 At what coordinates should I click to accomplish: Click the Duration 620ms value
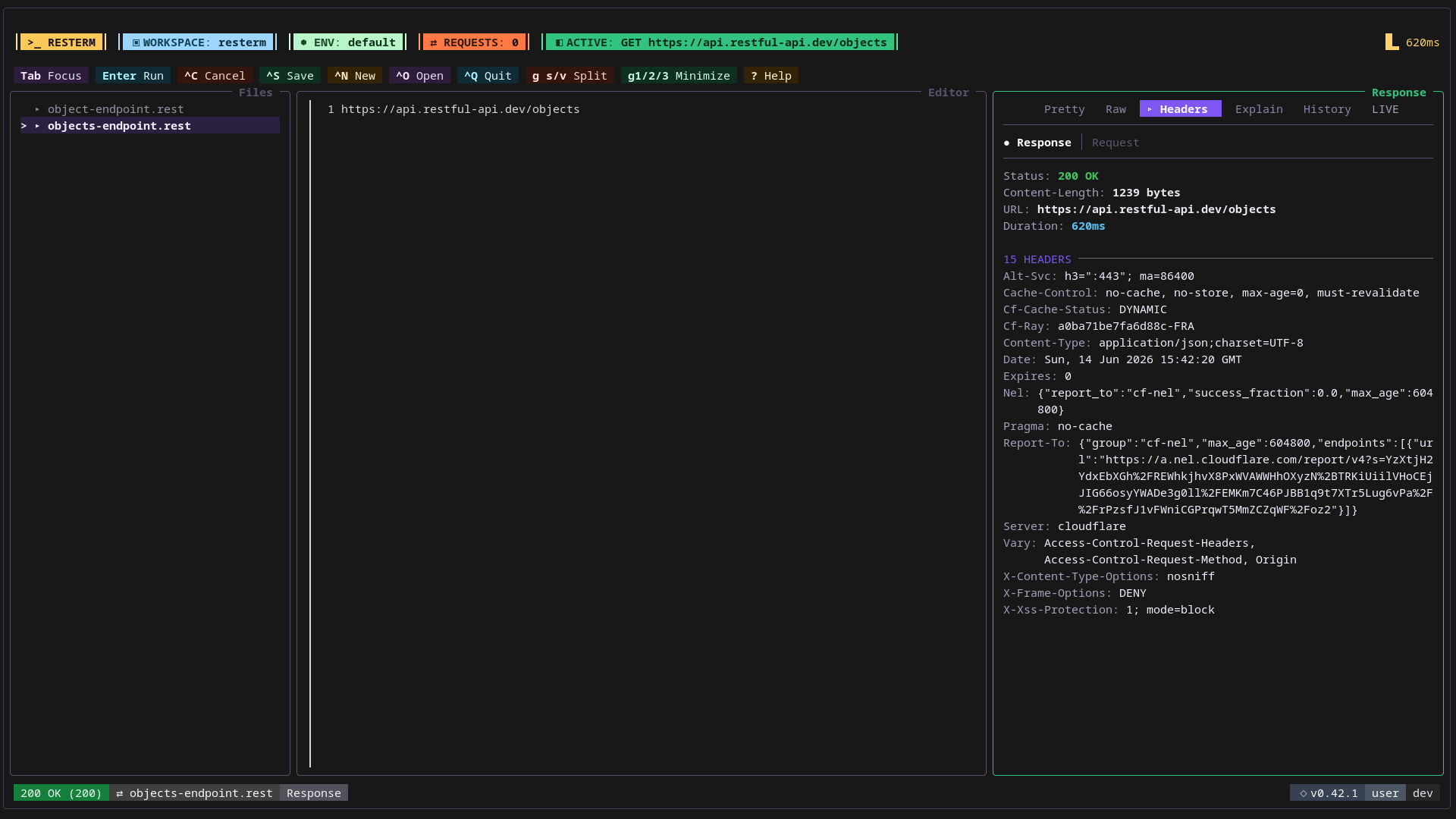coord(1088,226)
